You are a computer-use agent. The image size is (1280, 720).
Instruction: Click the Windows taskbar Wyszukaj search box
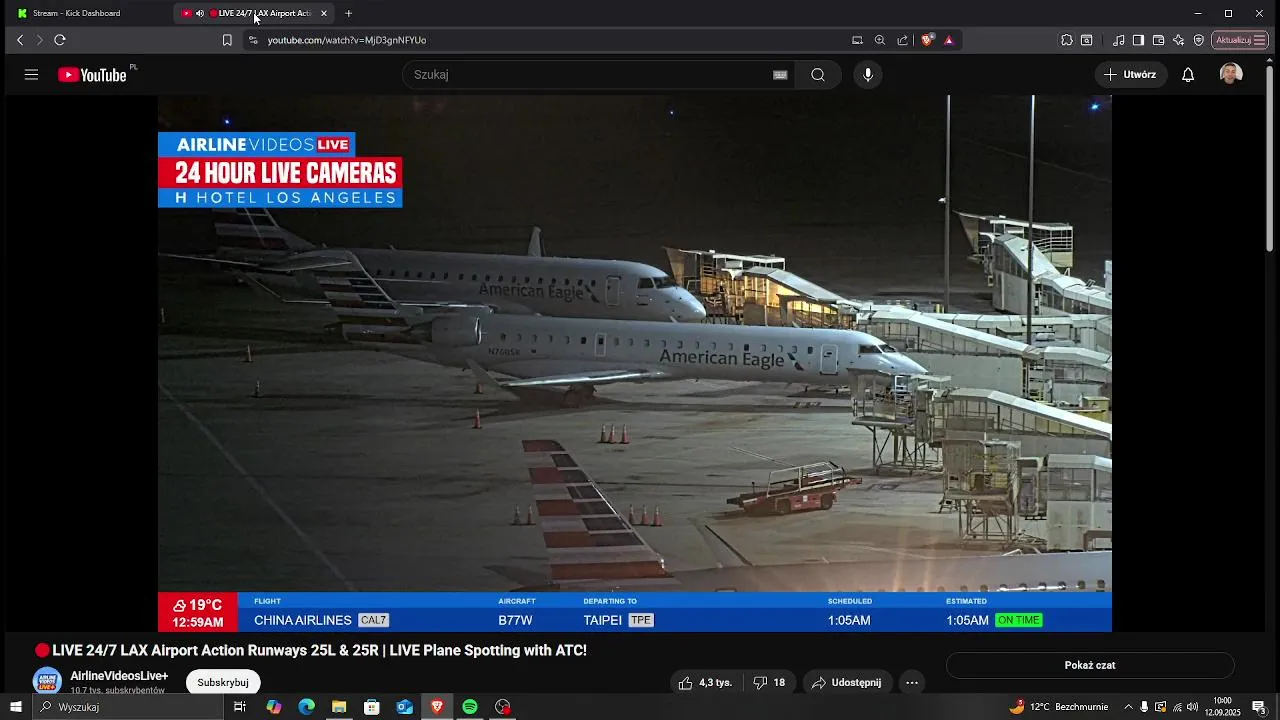(x=128, y=707)
